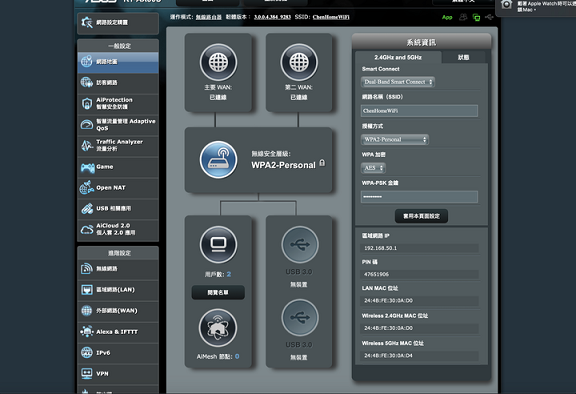Click the SSID input field ChenHomeWiFi
This screenshot has width=576, height=394.
pyautogui.click(x=419, y=111)
